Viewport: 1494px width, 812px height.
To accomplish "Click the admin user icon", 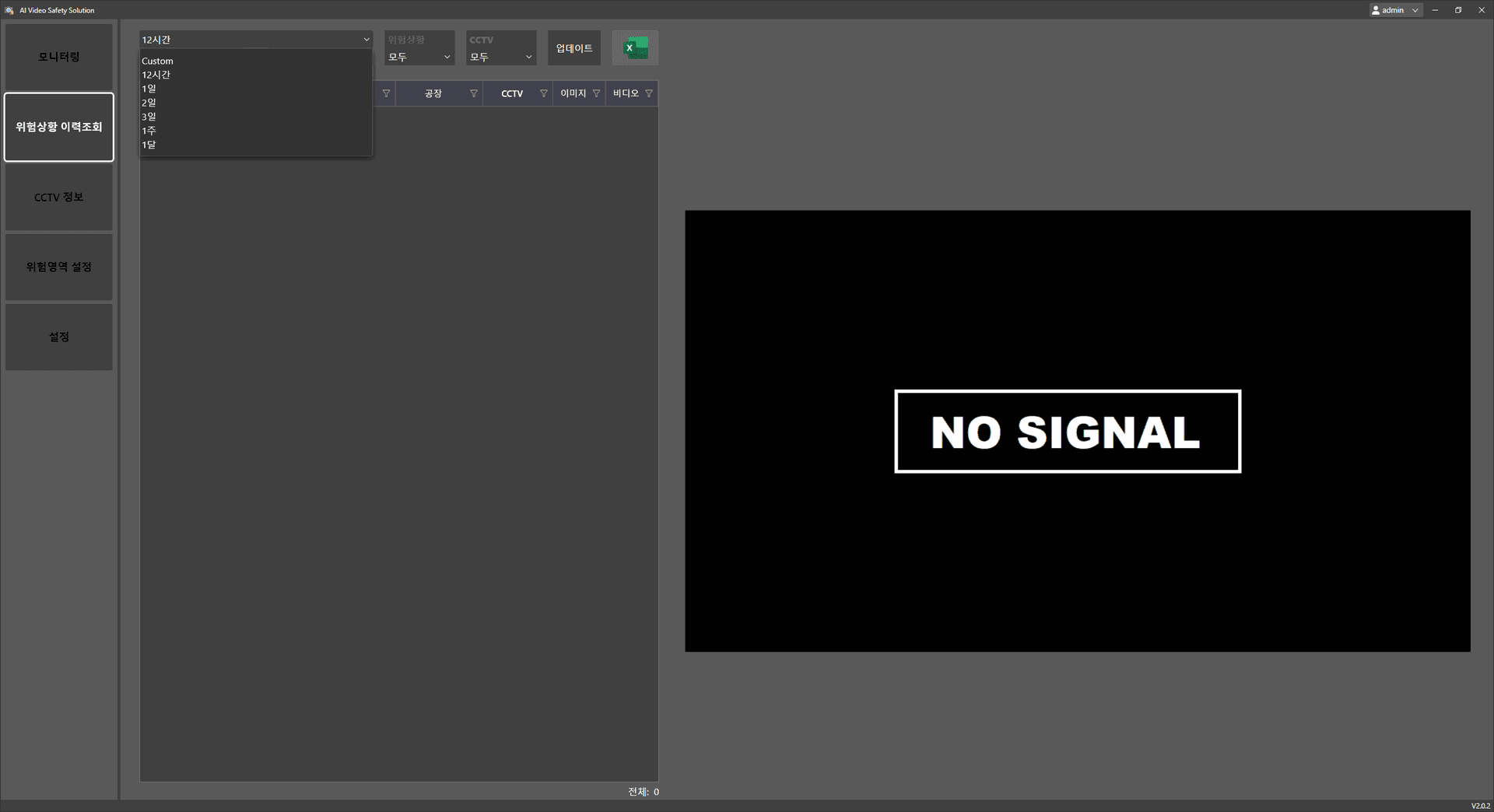I will 1376,10.
